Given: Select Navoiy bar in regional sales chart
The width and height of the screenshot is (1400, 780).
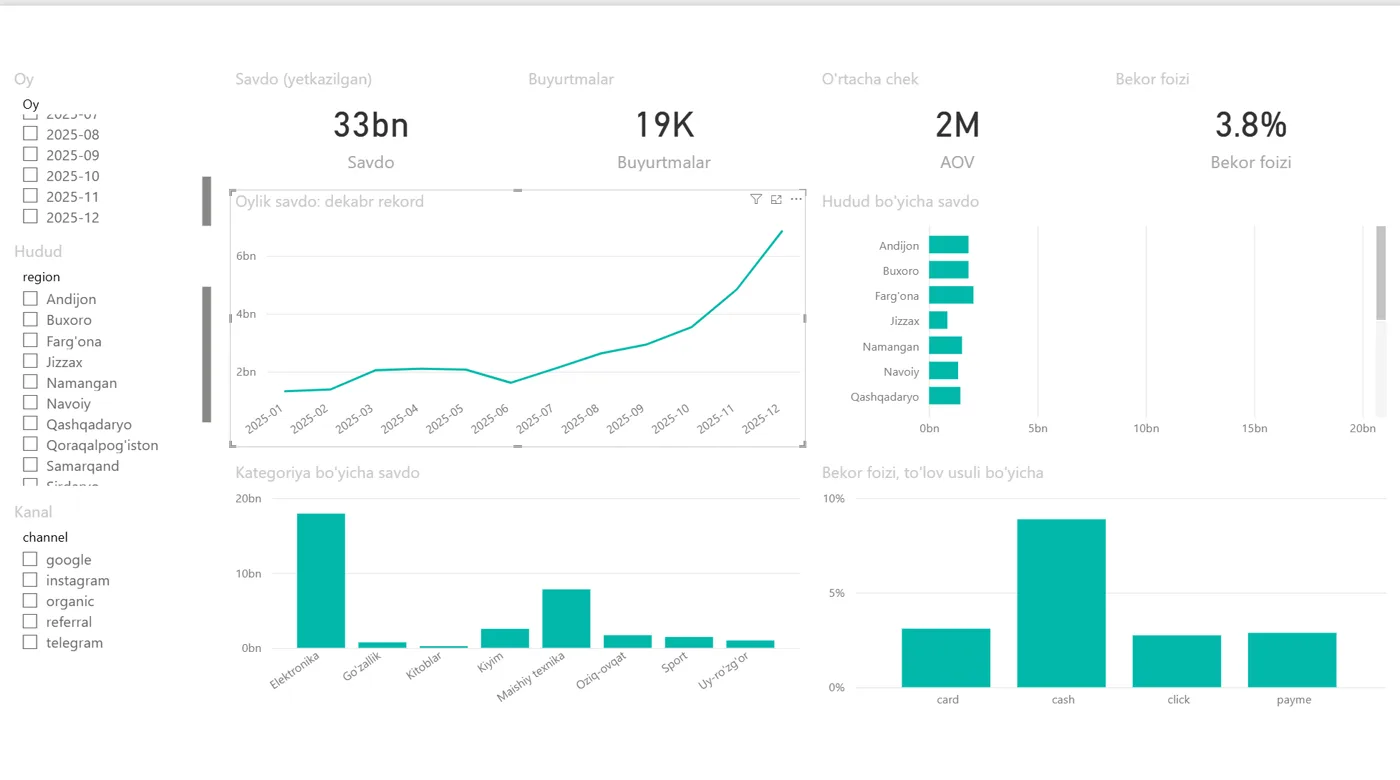Looking at the screenshot, I should tap(943, 371).
